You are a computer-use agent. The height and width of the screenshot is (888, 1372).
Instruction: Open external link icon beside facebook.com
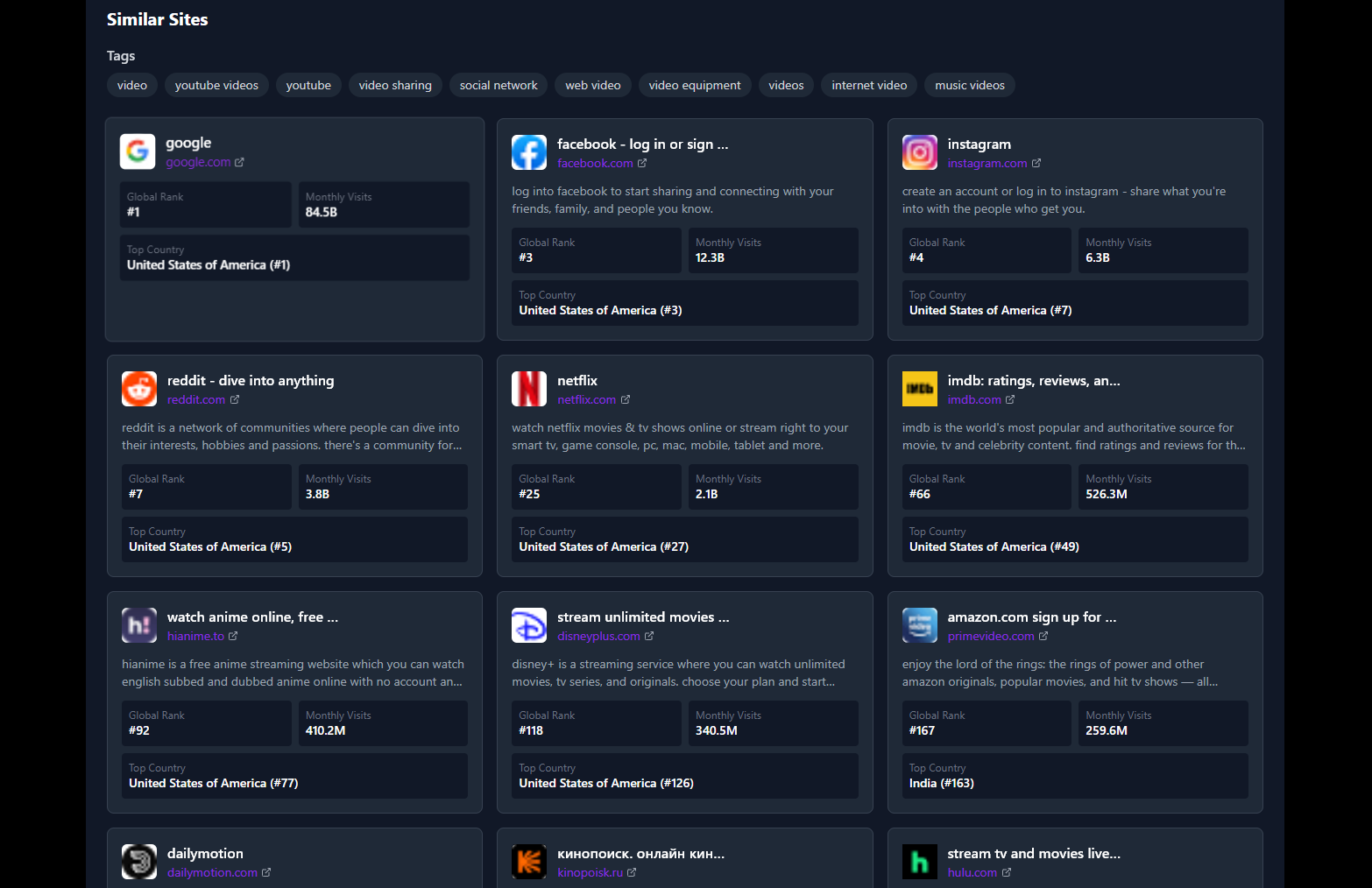click(x=642, y=163)
